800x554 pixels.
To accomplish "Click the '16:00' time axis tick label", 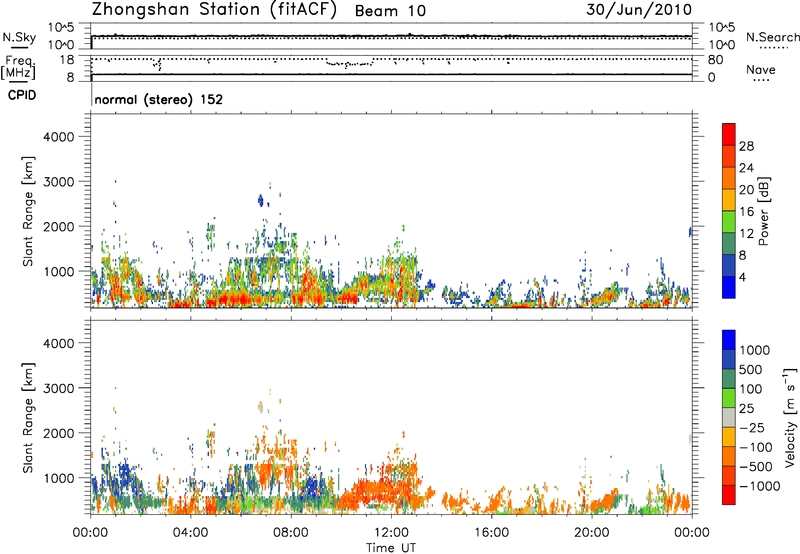I will click(x=491, y=533).
